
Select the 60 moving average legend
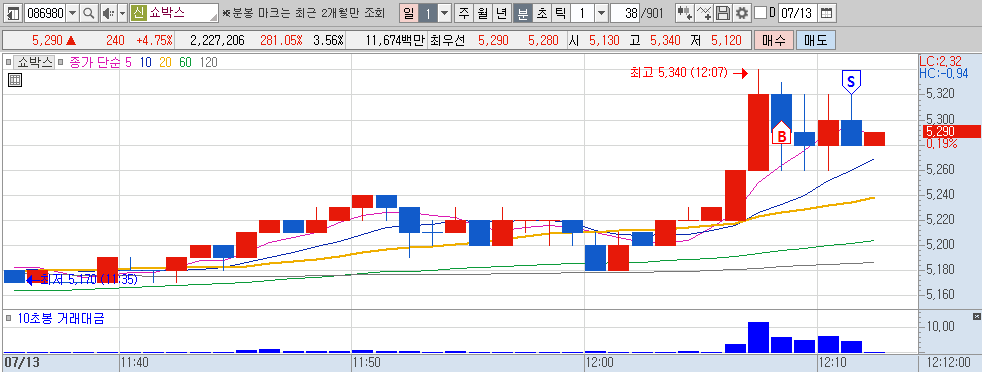(185, 62)
